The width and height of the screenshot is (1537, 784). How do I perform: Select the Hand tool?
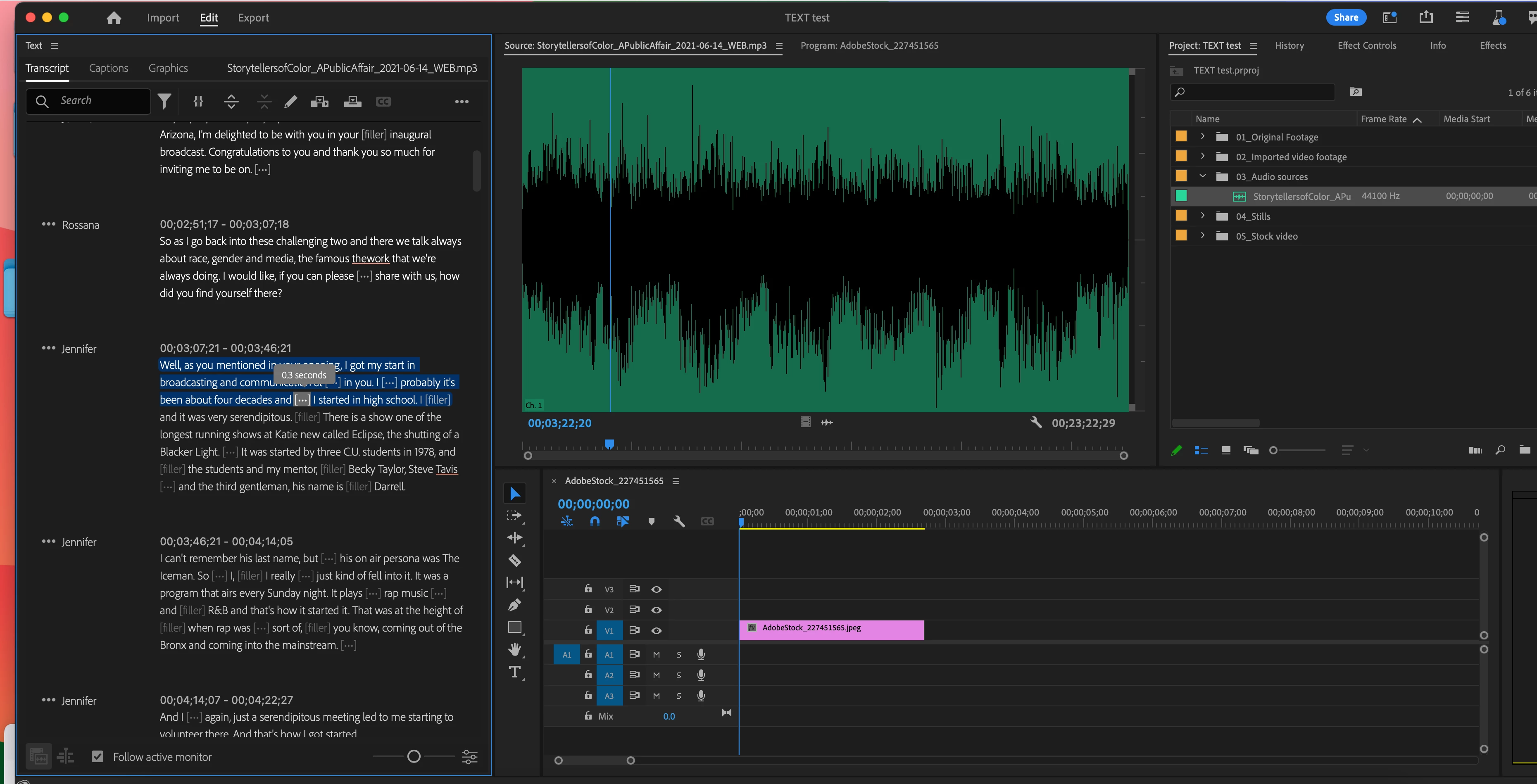click(514, 649)
